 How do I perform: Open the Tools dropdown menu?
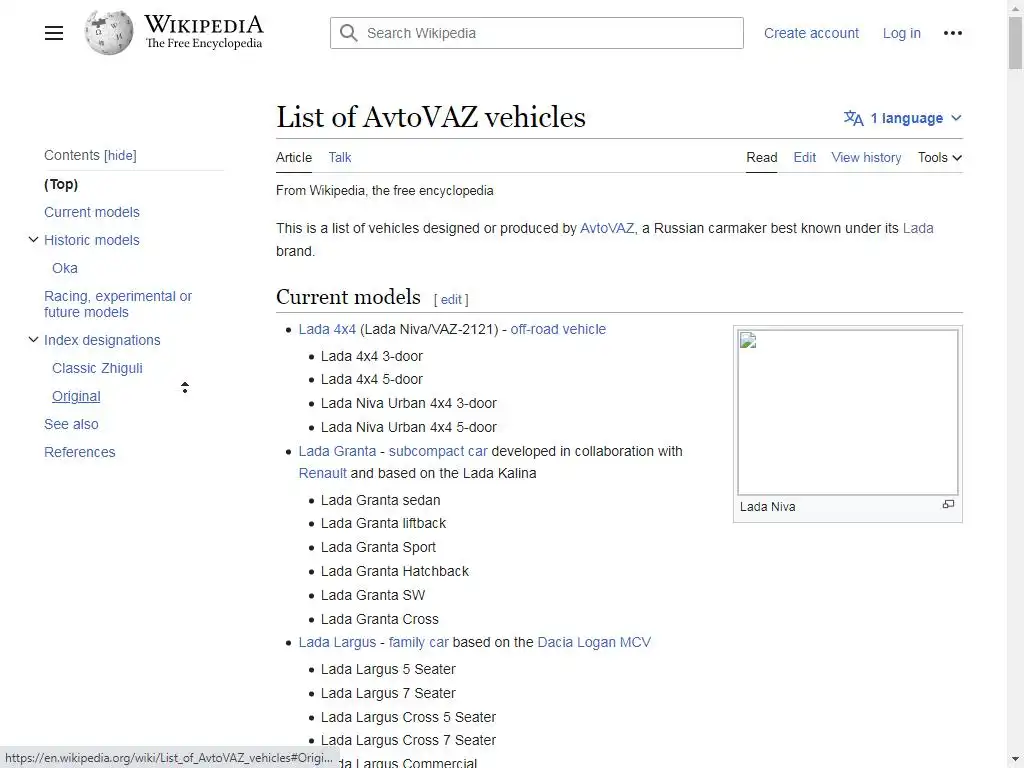click(x=940, y=157)
